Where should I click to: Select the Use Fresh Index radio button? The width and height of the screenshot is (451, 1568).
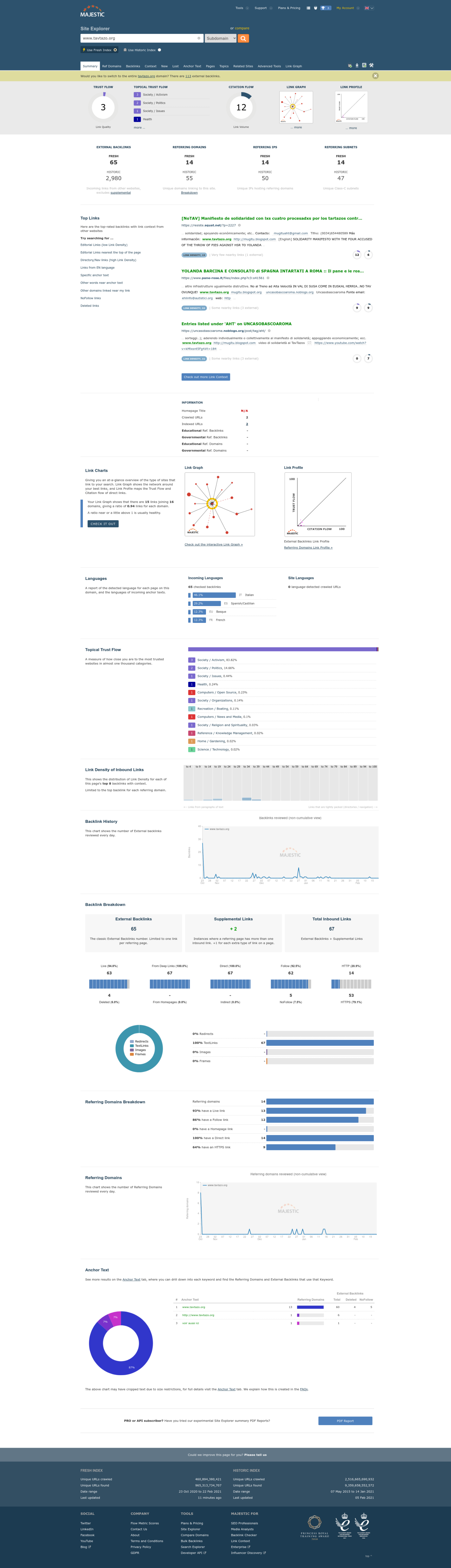[x=115, y=50]
